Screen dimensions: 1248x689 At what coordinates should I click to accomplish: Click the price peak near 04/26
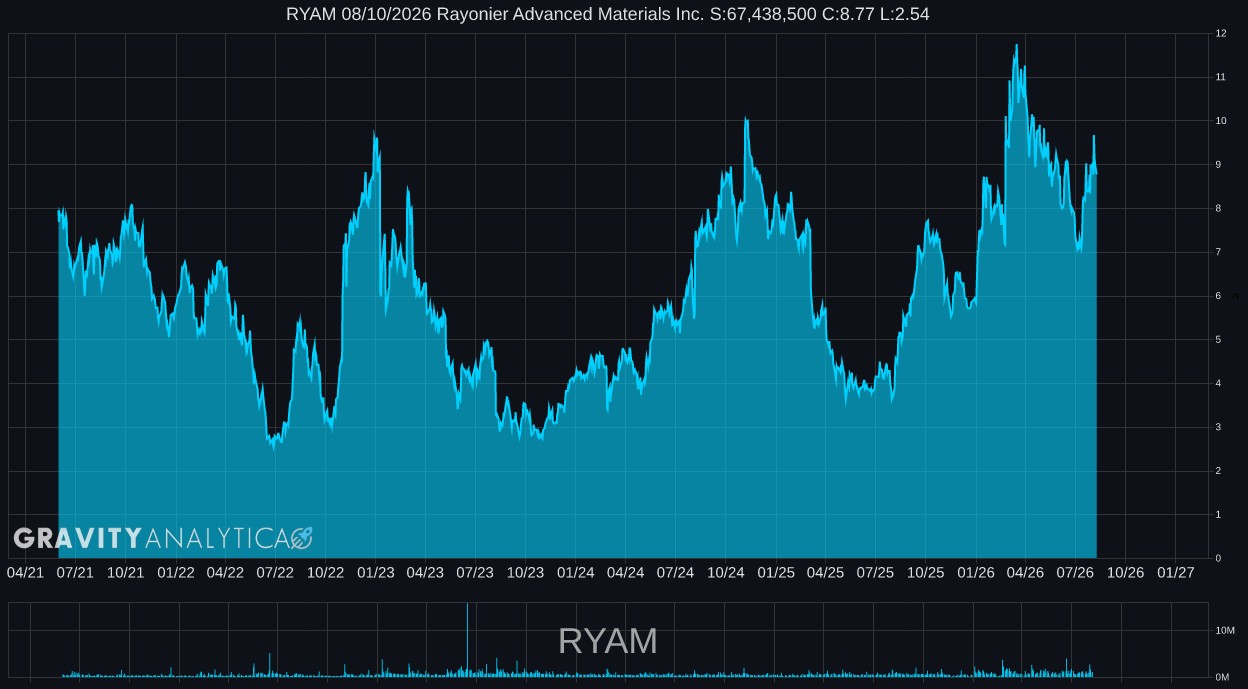tap(1016, 46)
